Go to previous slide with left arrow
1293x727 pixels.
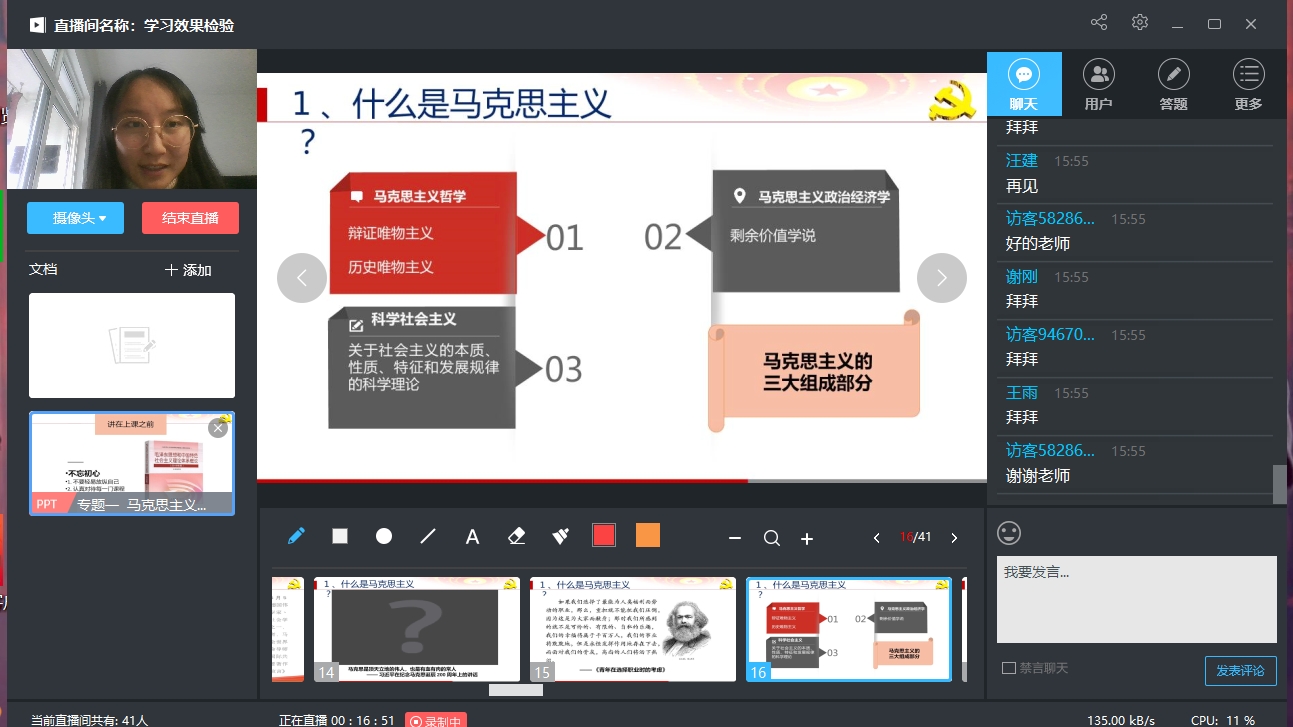[302, 278]
